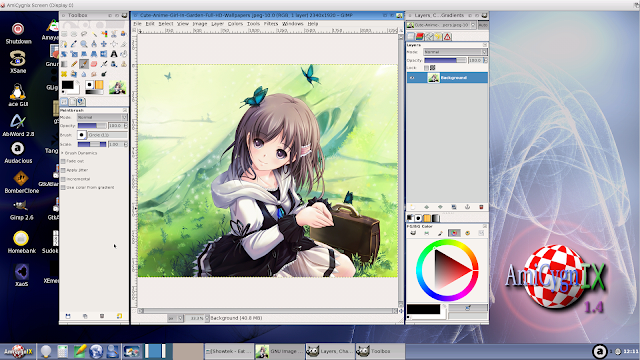Open the Undo History tab icon
The width and height of the screenshot is (640, 360).
(438, 37)
